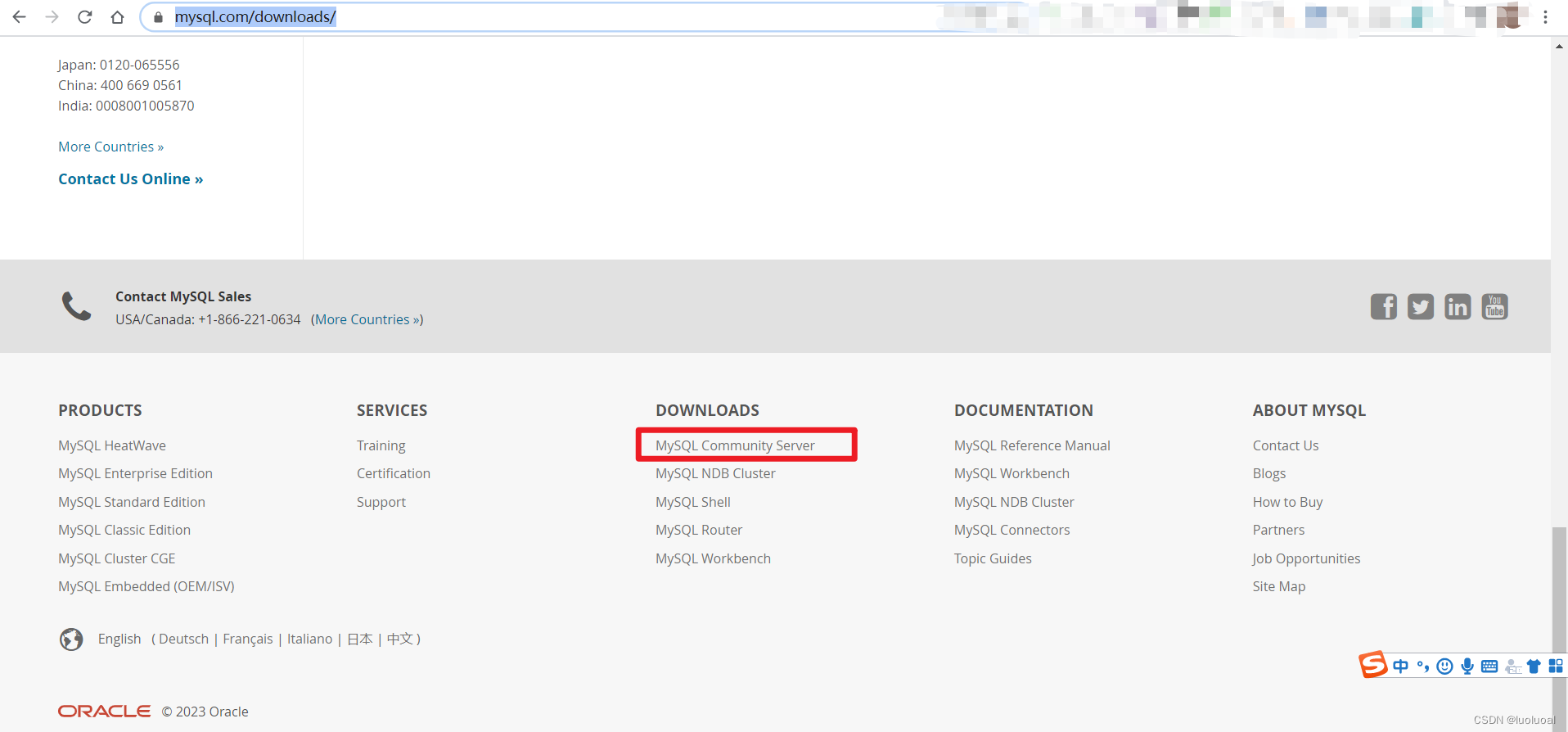The height and width of the screenshot is (732, 1568).
Task: Open Sogou skin shirt icon
Action: pos(1534,666)
